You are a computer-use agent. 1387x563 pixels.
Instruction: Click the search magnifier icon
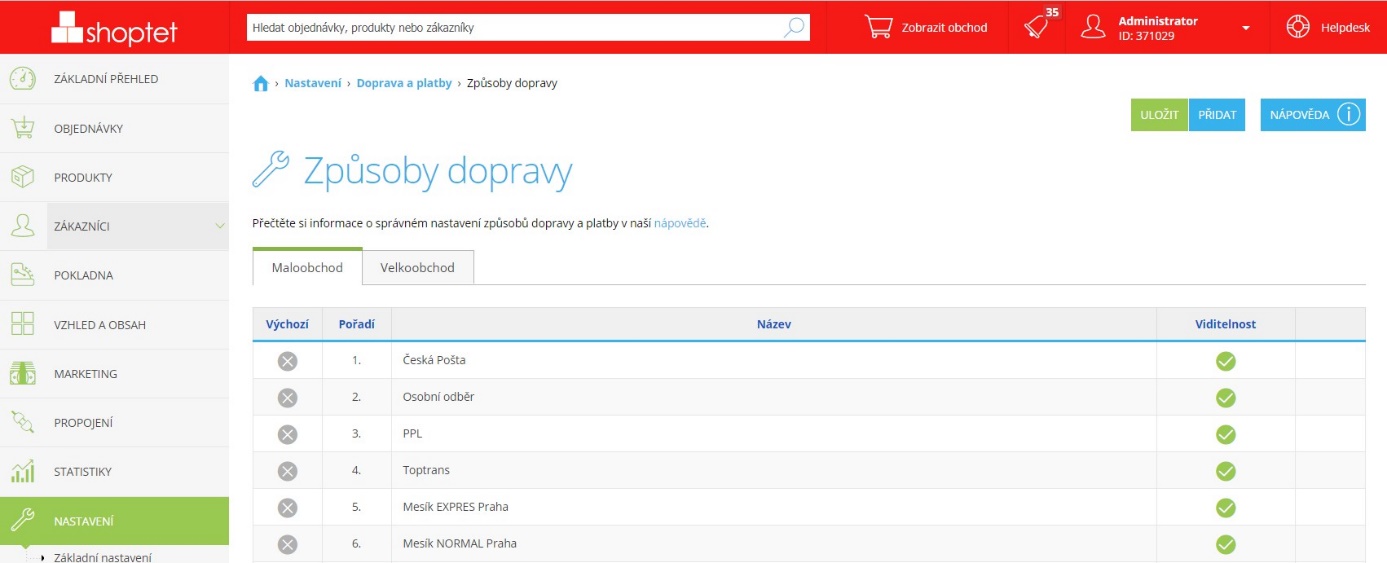point(794,27)
